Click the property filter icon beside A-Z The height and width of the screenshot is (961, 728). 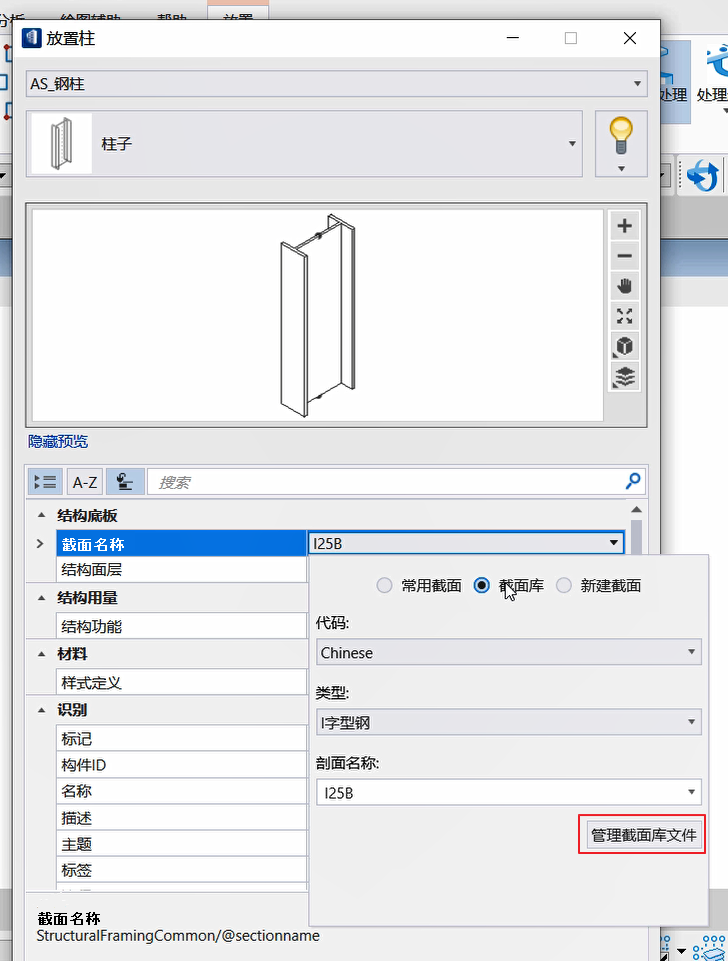click(x=125, y=482)
